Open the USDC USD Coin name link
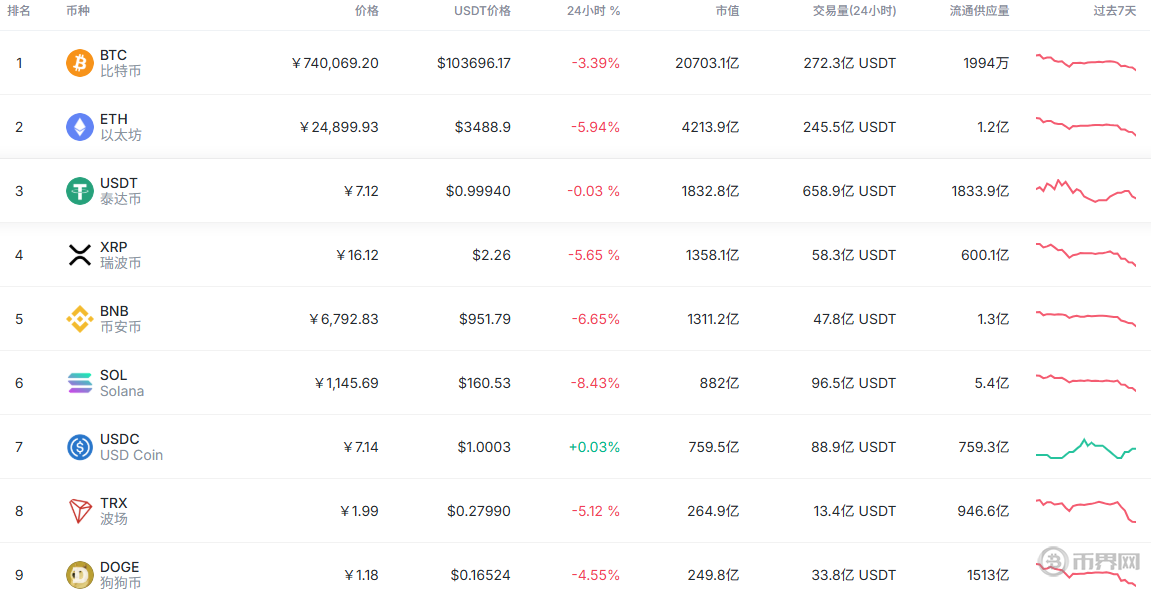1151x589 pixels. tap(130, 447)
